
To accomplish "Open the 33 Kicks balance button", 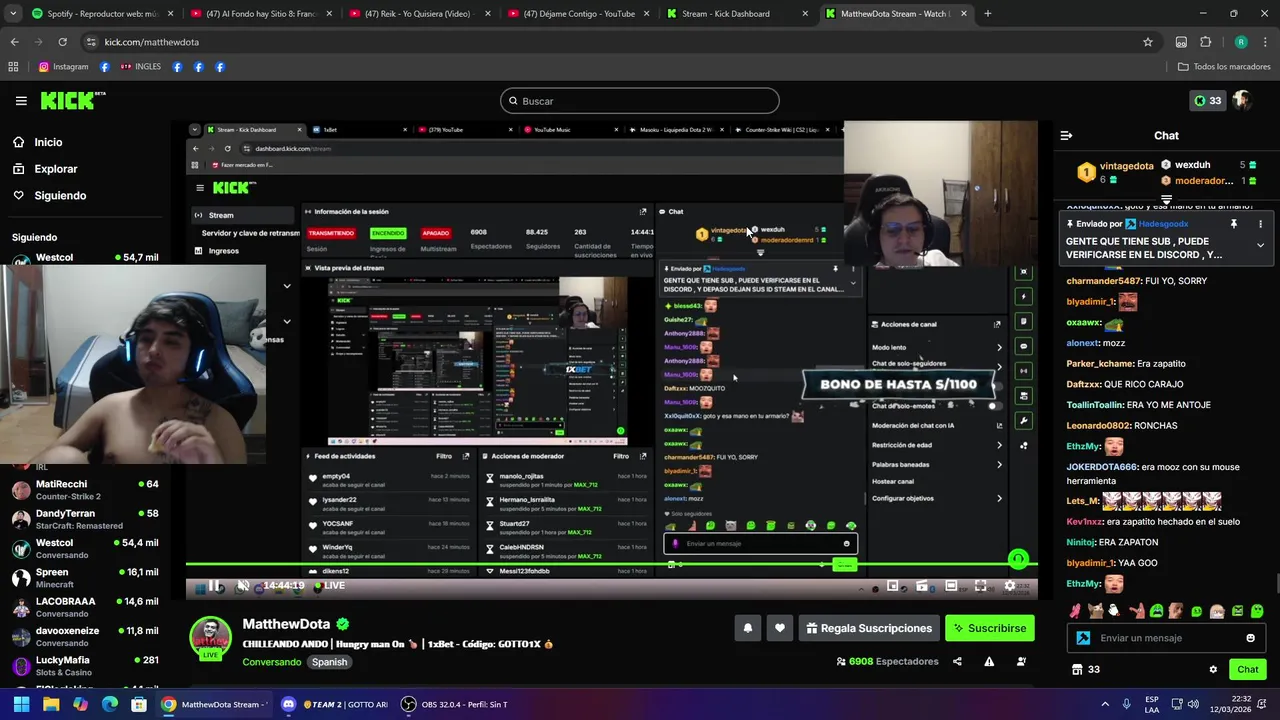I will click(1208, 101).
